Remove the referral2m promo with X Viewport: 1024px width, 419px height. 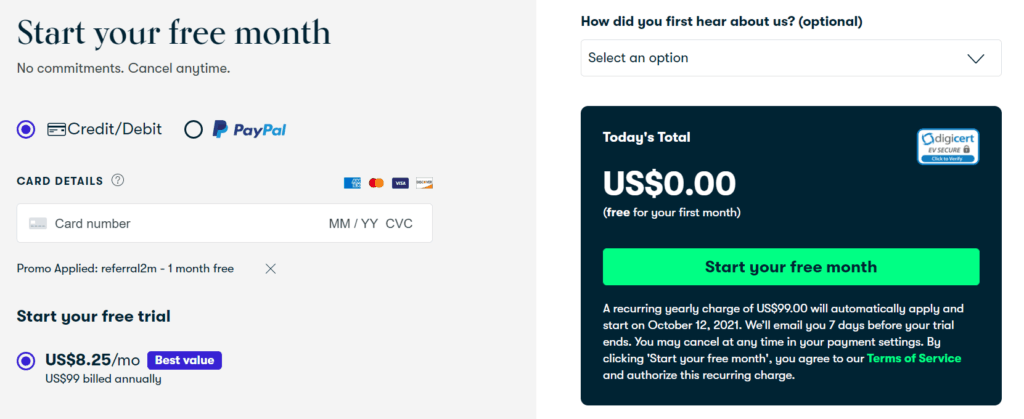pos(270,268)
